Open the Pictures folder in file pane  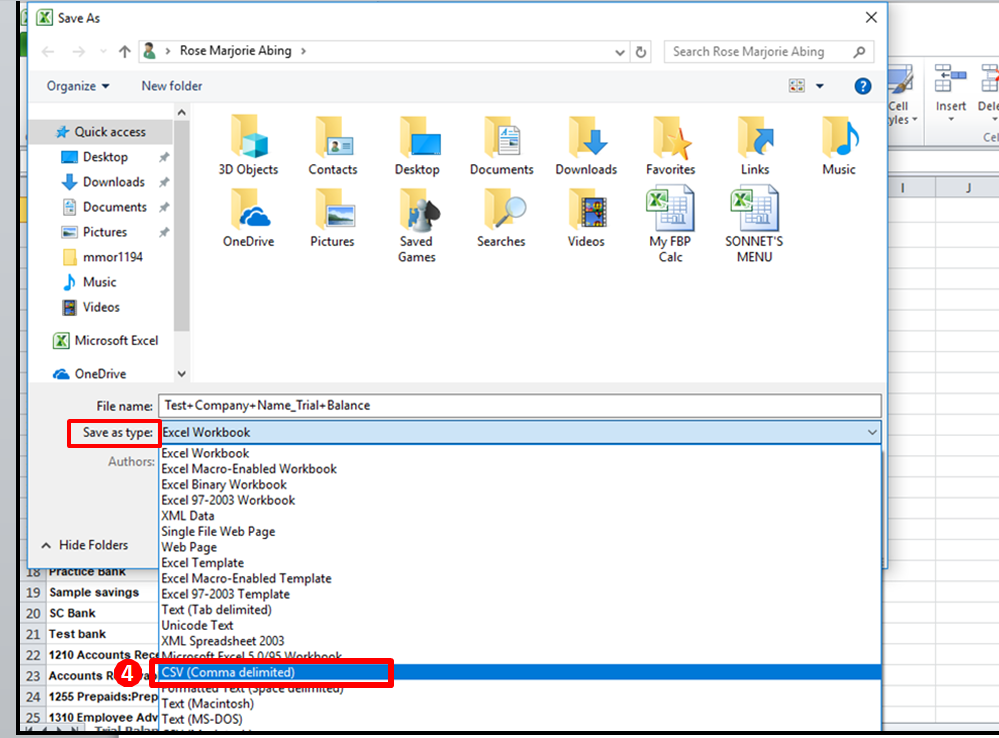pos(333,217)
